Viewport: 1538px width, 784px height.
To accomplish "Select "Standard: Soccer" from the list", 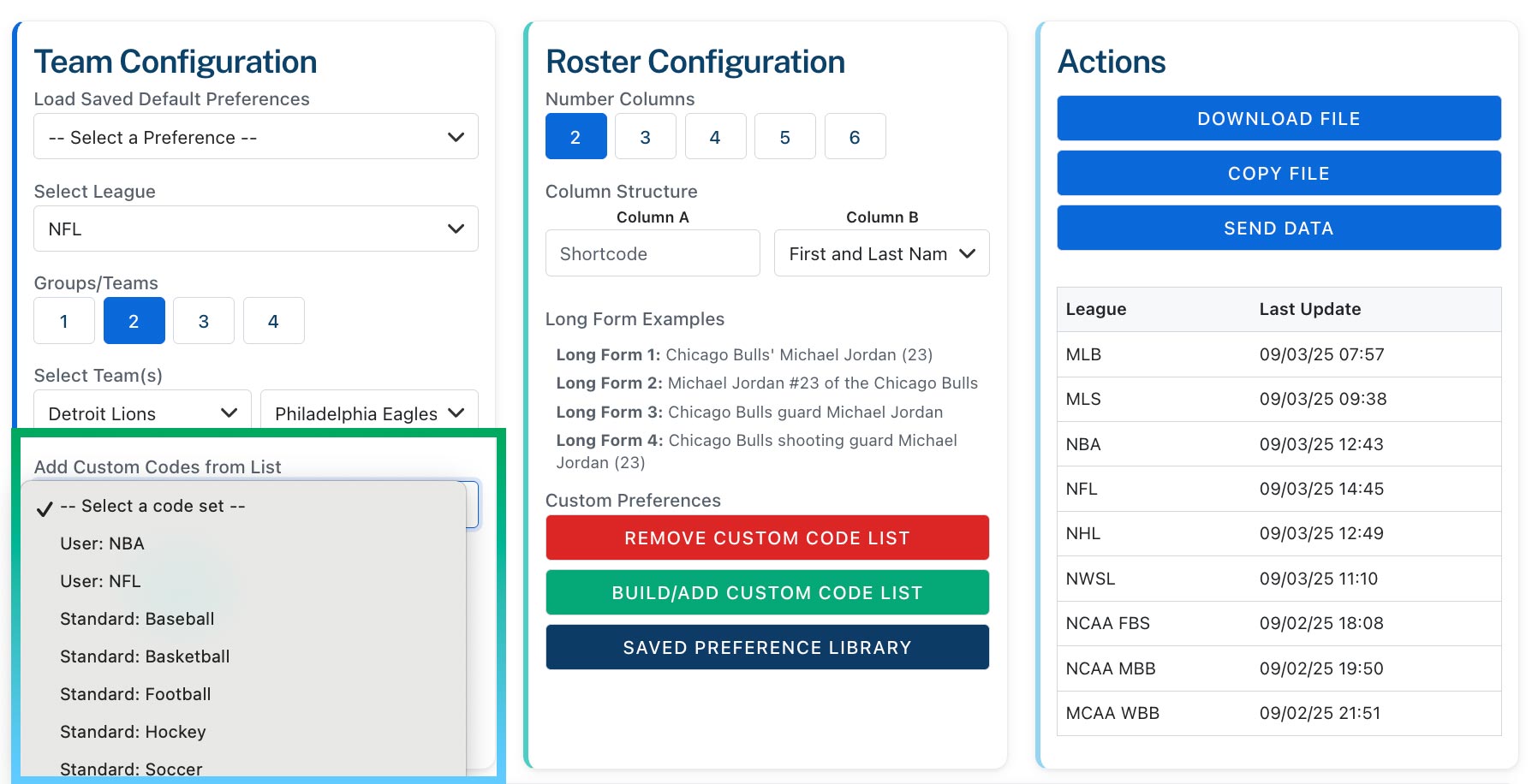I will tap(131, 768).
